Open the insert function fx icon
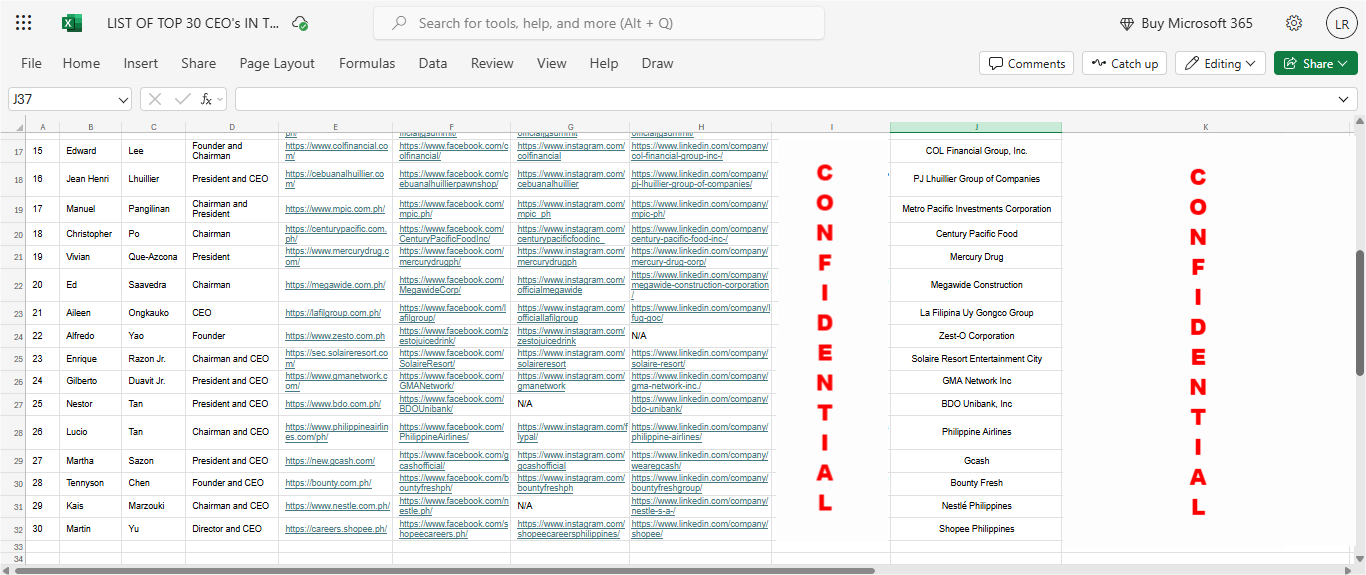This screenshot has width=1366, height=575. 206,99
